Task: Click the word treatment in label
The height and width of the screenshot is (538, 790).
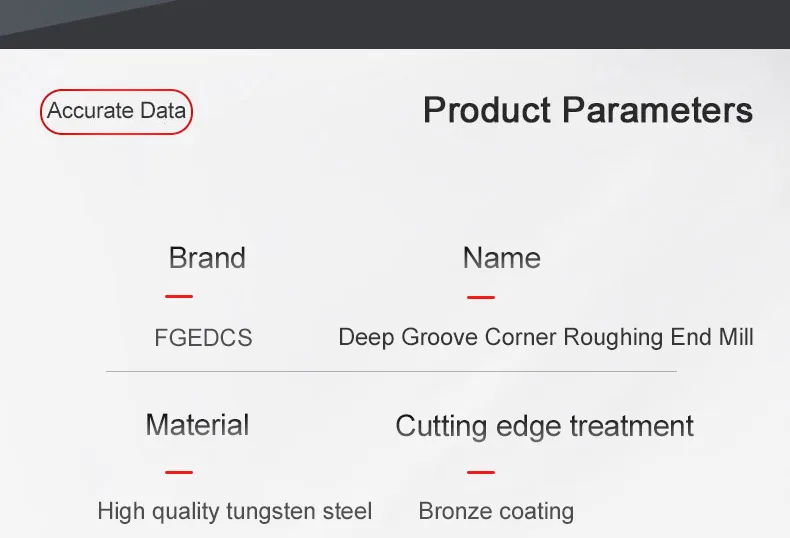Action: click(632, 427)
